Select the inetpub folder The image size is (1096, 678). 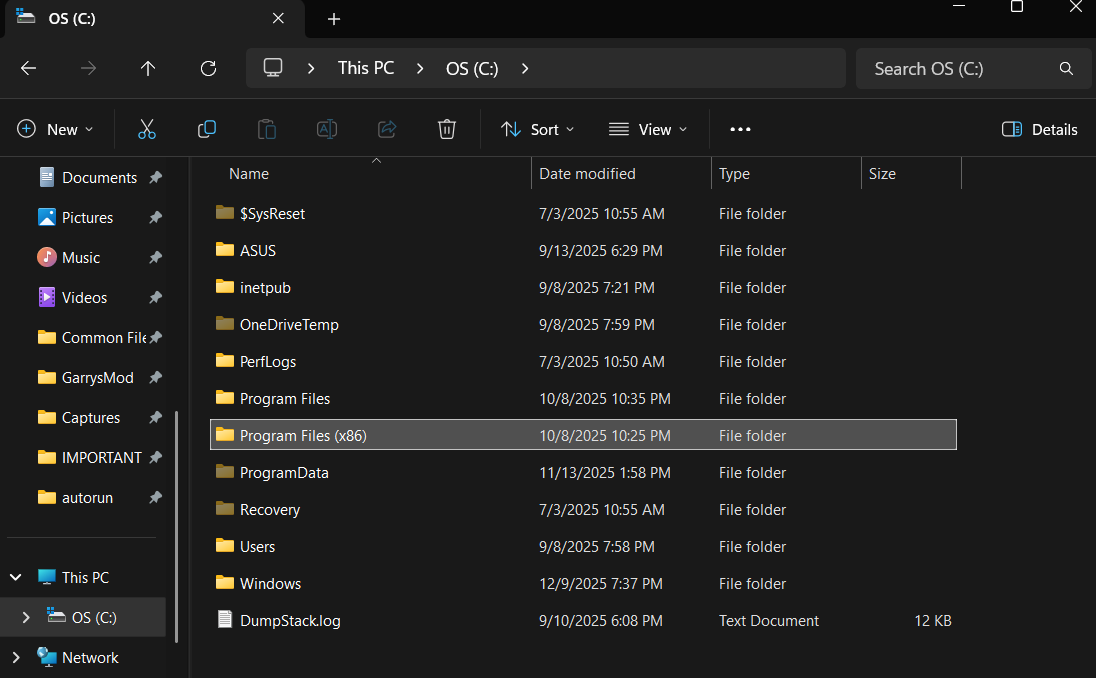pyautogui.click(x=265, y=288)
